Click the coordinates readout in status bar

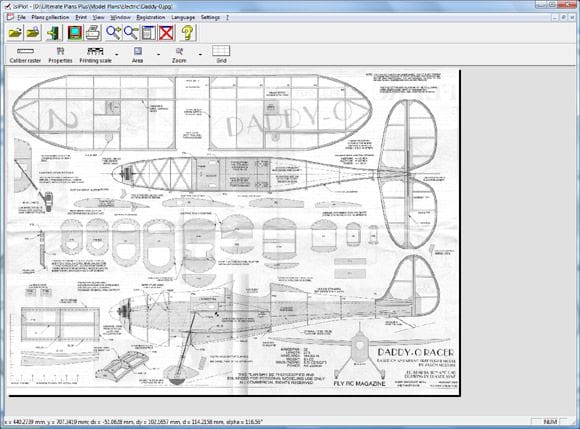[x=133, y=422]
